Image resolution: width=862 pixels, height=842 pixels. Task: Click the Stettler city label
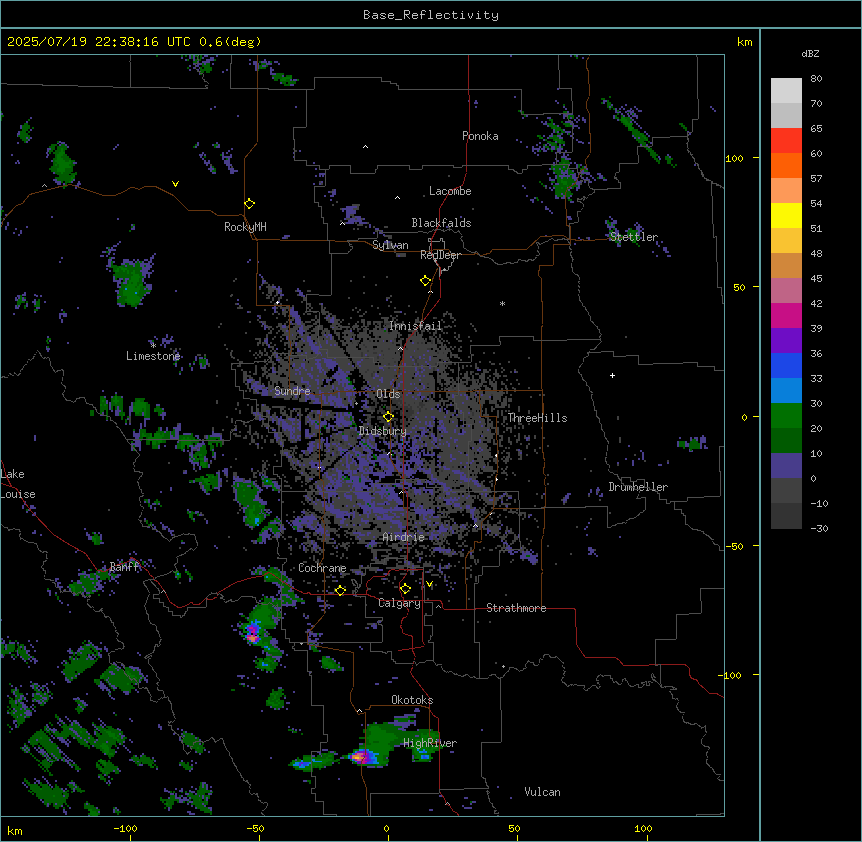click(633, 237)
